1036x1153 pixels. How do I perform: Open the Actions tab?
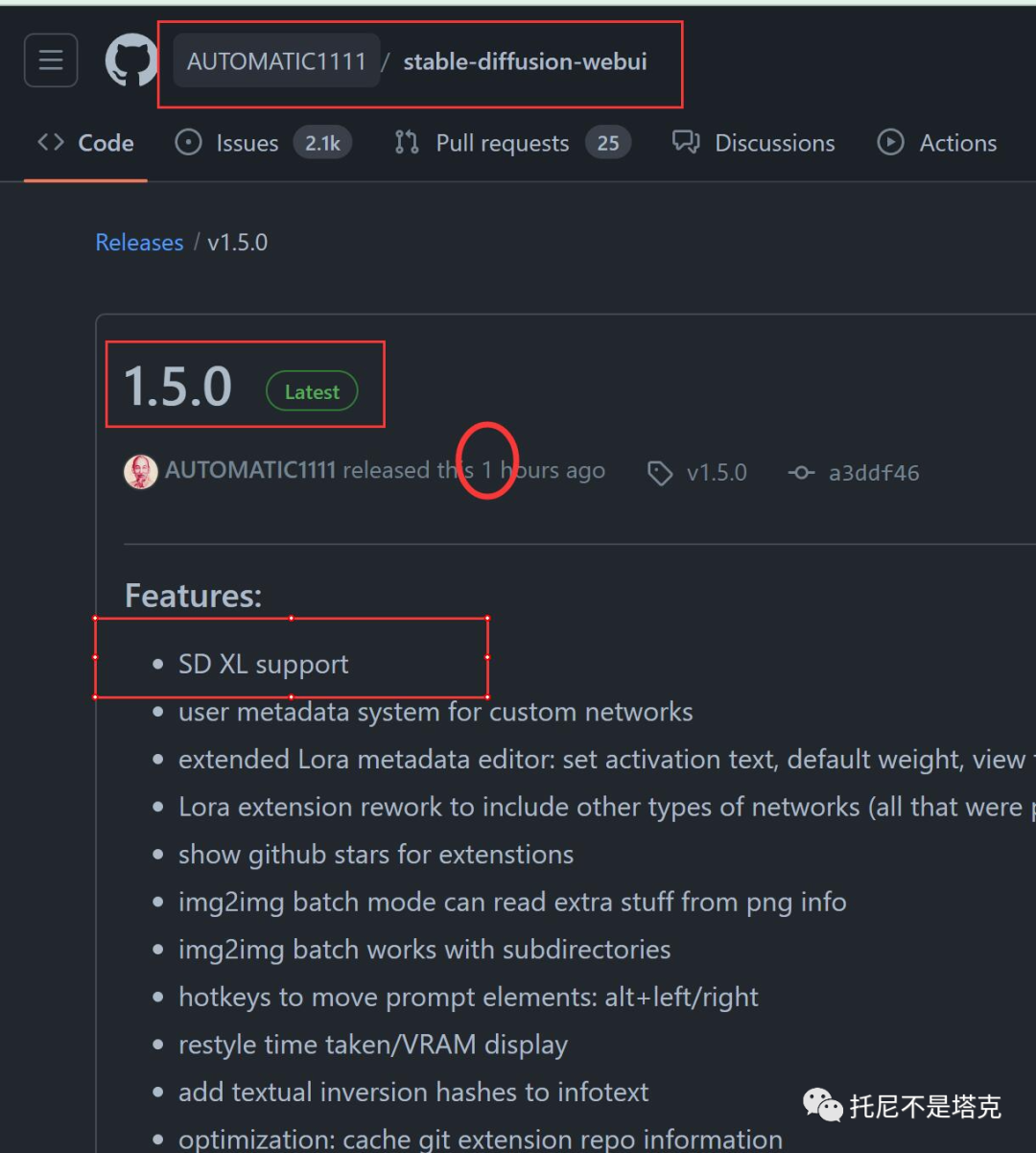(x=937, y=143)
